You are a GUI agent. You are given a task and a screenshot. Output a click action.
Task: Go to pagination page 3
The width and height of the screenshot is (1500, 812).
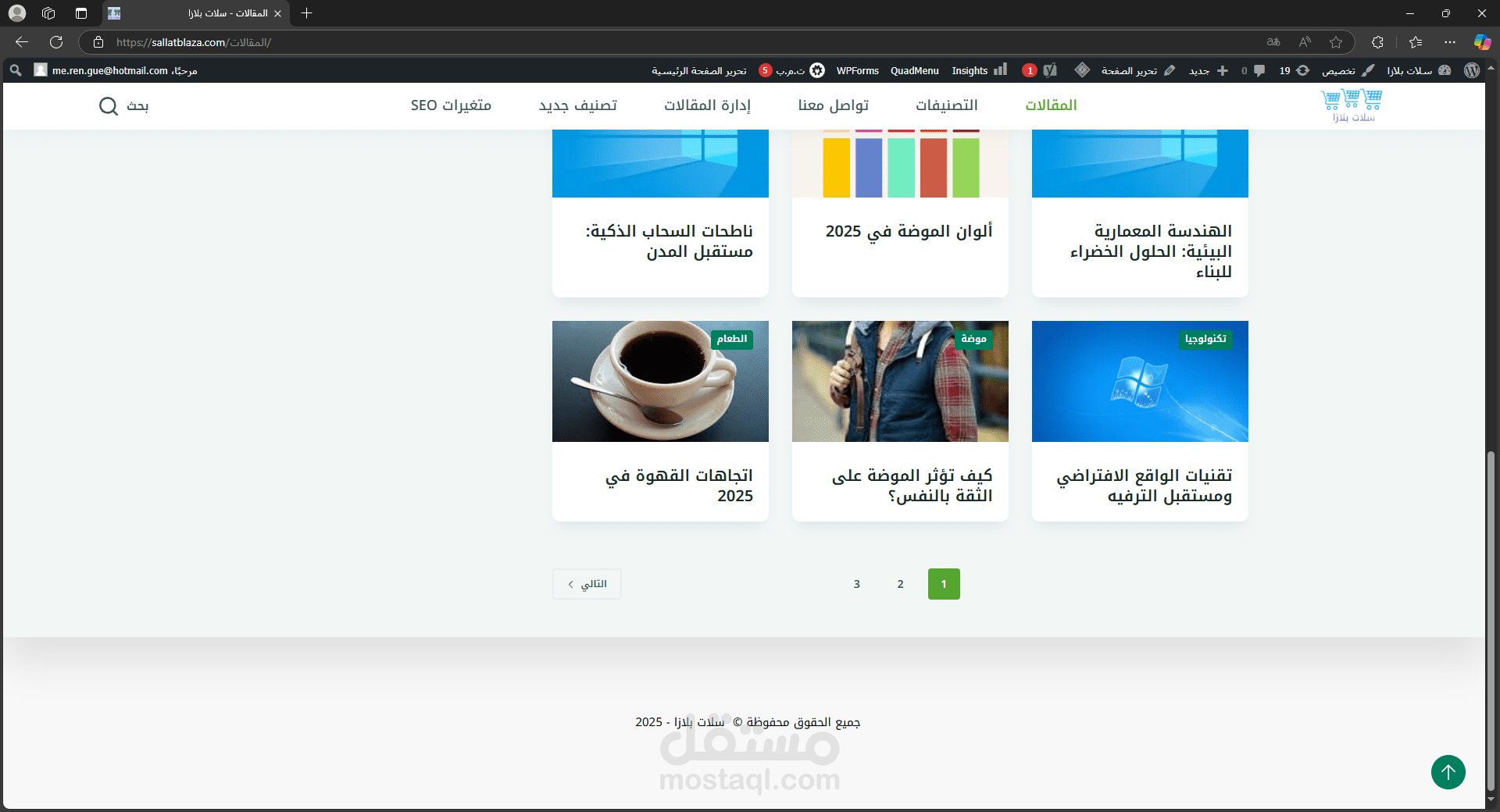tap(856, 584)
